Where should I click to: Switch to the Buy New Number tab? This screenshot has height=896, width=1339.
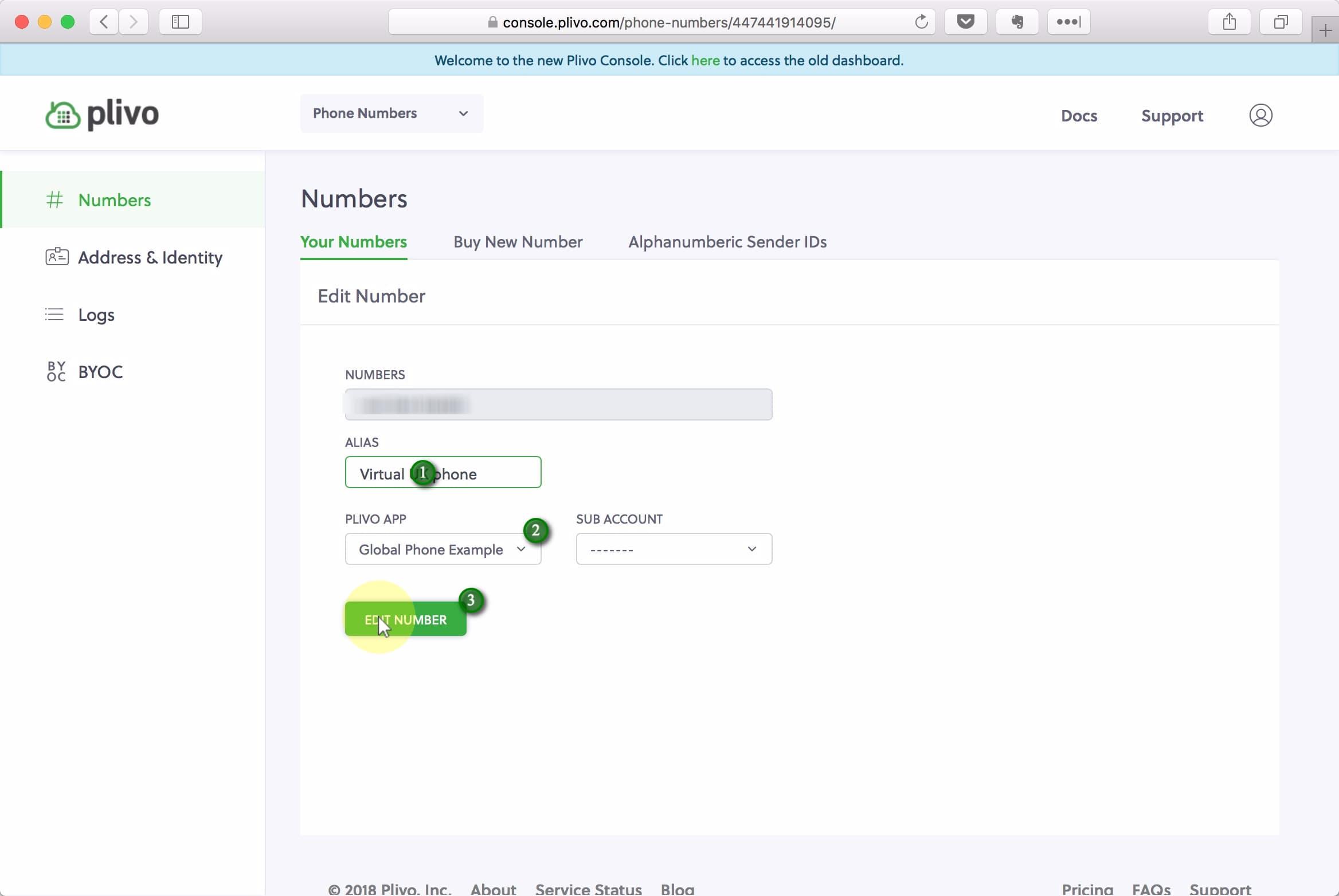pos(518,241)
